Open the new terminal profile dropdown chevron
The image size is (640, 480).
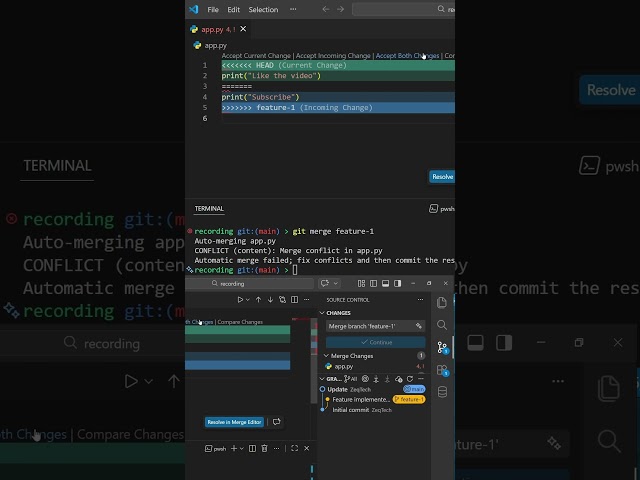pyautogui.click(x=242, y=449)
